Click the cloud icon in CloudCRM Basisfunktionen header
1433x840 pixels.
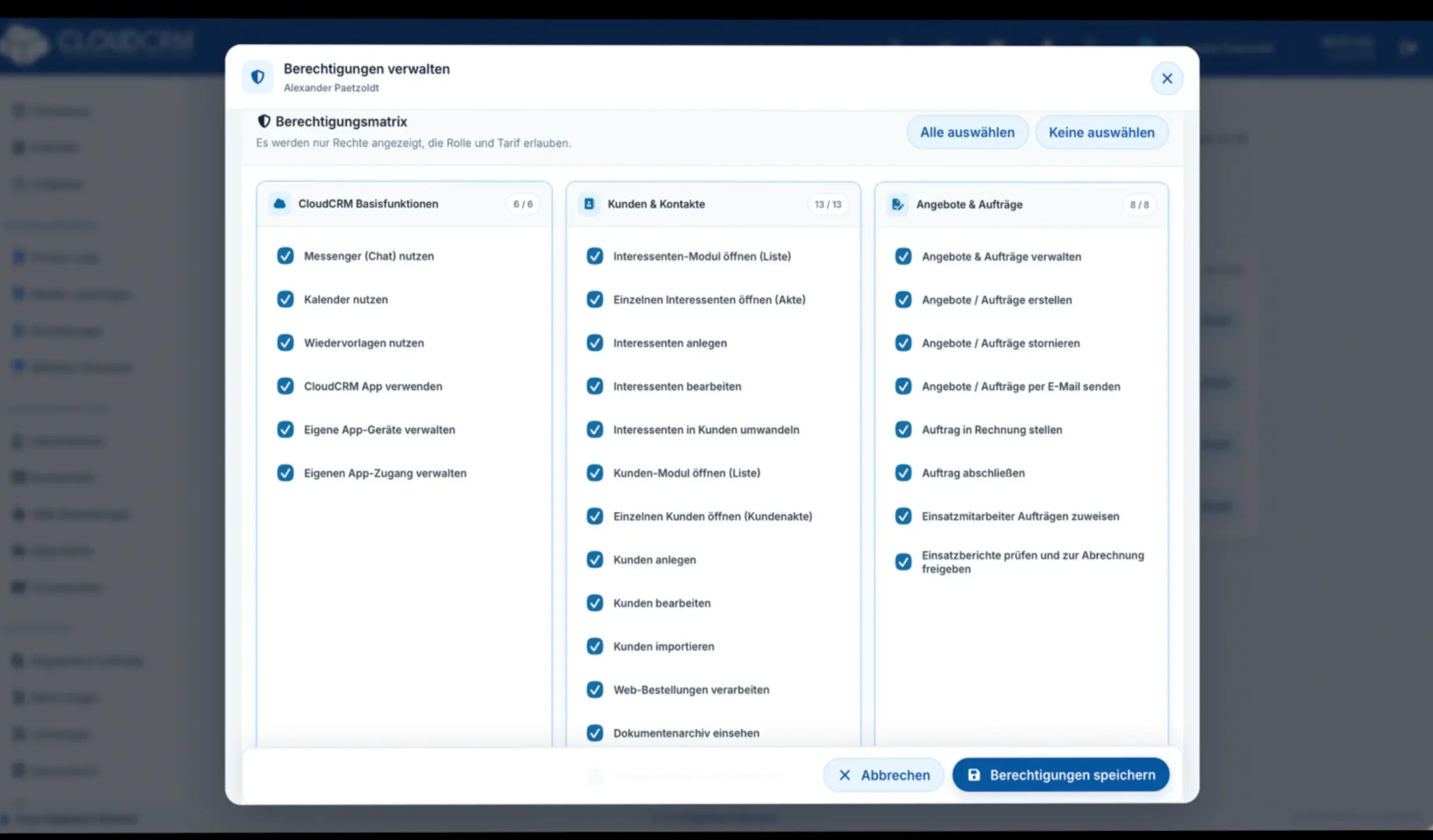tap(280, 204)
